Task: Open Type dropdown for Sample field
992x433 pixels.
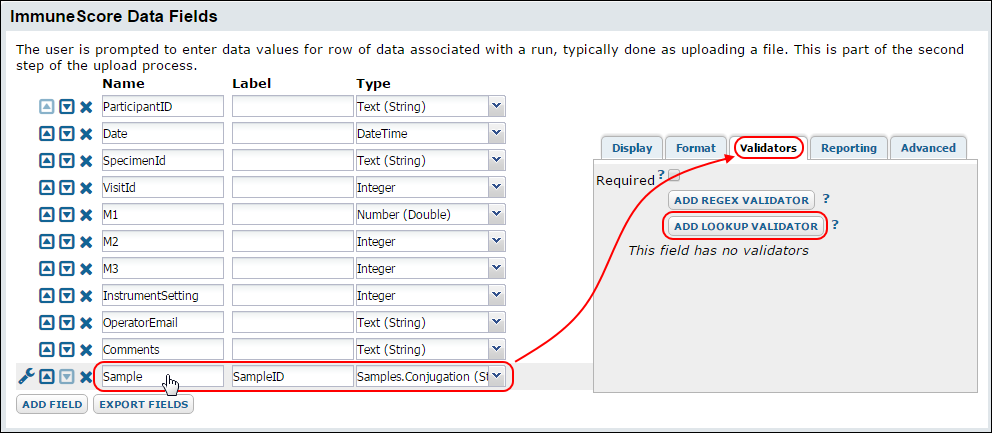Action: tap(497, 376)
